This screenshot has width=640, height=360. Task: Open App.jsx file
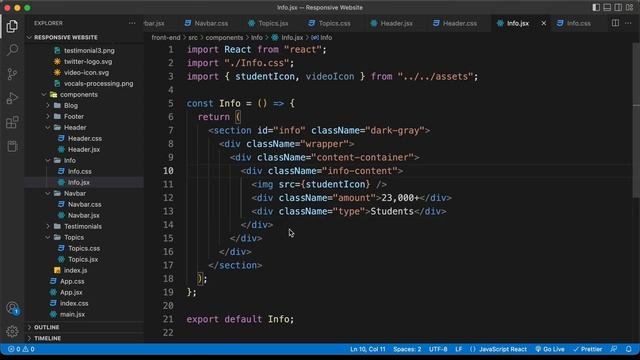(x=71, y=293)
